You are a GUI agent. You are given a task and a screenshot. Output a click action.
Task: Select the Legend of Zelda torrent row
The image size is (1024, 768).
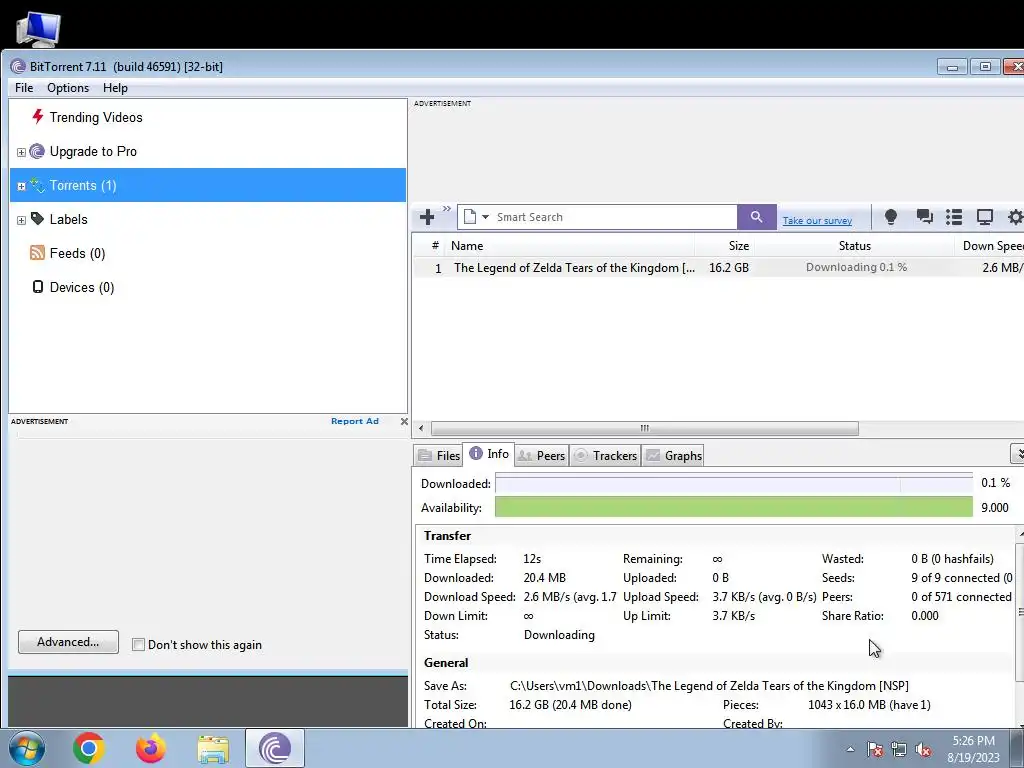(x=718, y=267)
